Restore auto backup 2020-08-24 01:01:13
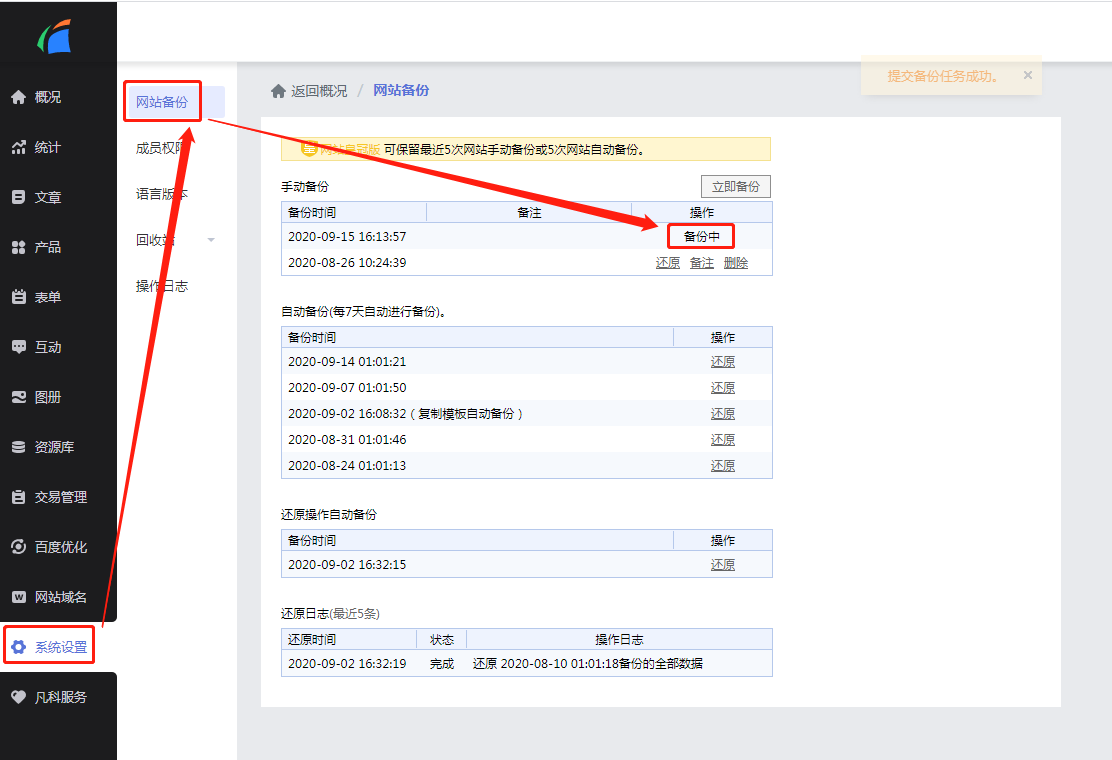1112x760 pixels. click(723, 466)
